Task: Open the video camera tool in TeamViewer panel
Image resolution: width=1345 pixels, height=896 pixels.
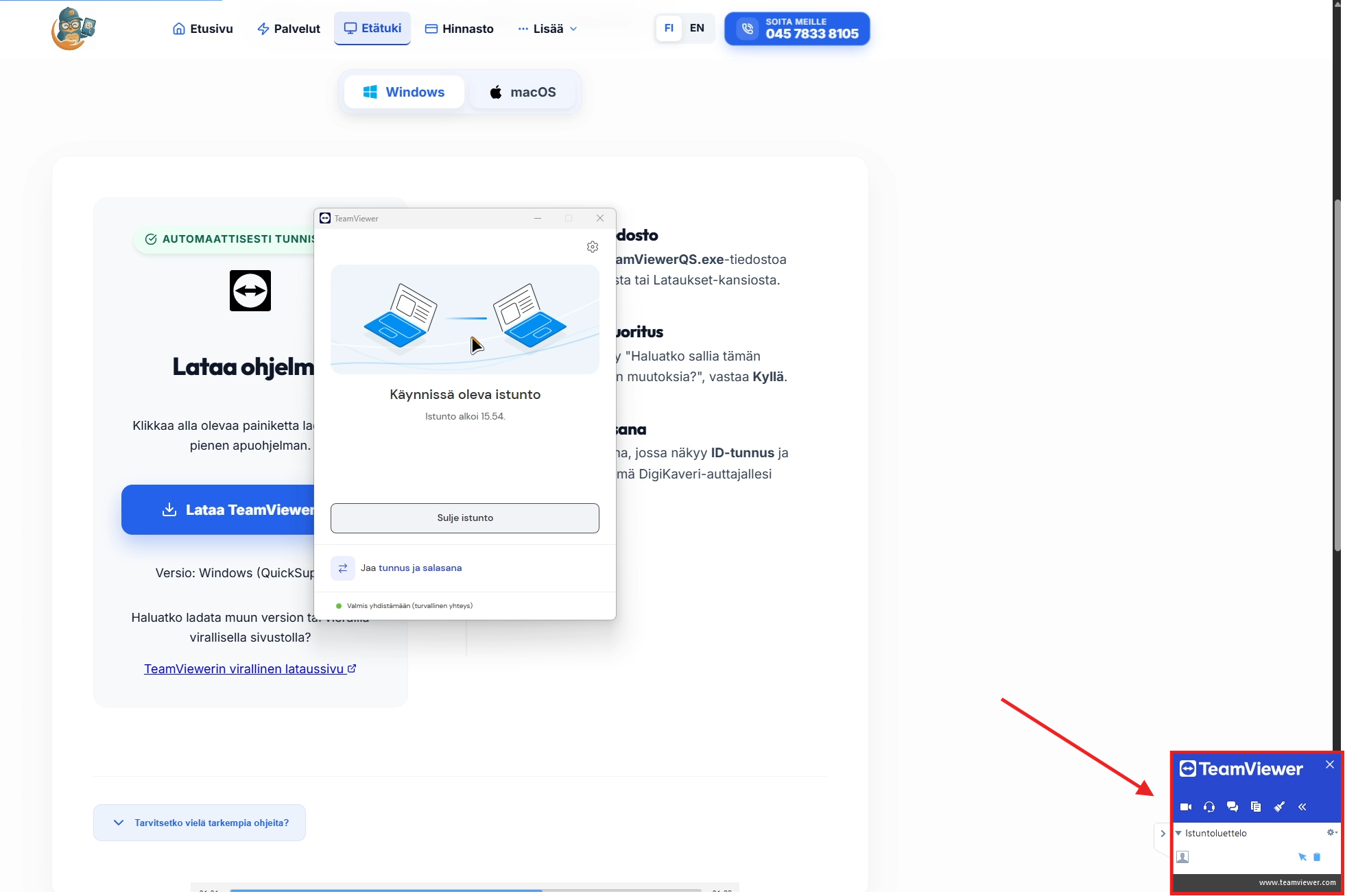Action: coord(1186,807)
